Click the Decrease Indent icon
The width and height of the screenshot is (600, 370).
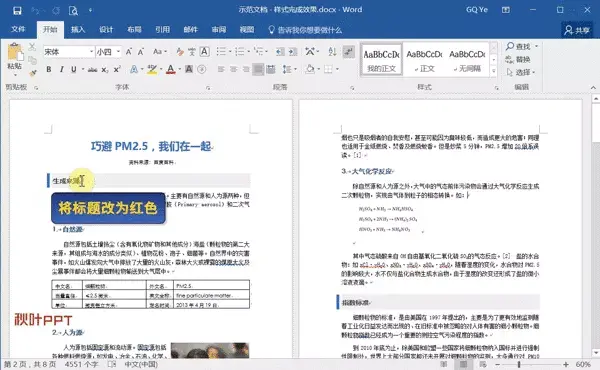(280, 52)
